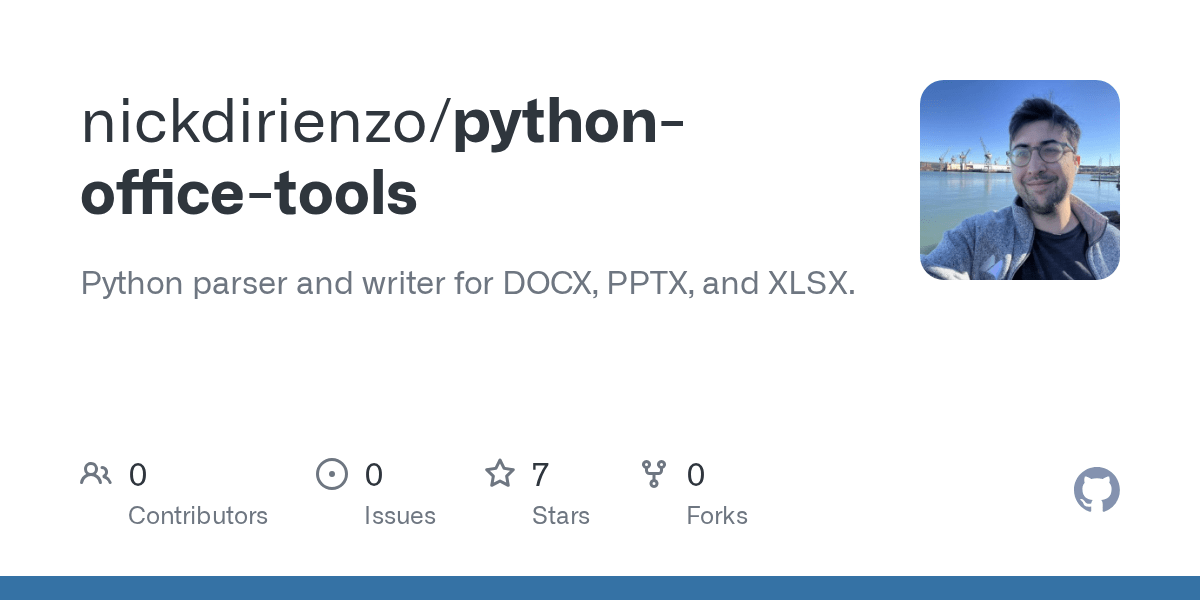This screenshot has height=600, width=1200.
Task: Click the forks count 0
Action: coord(696,474)
